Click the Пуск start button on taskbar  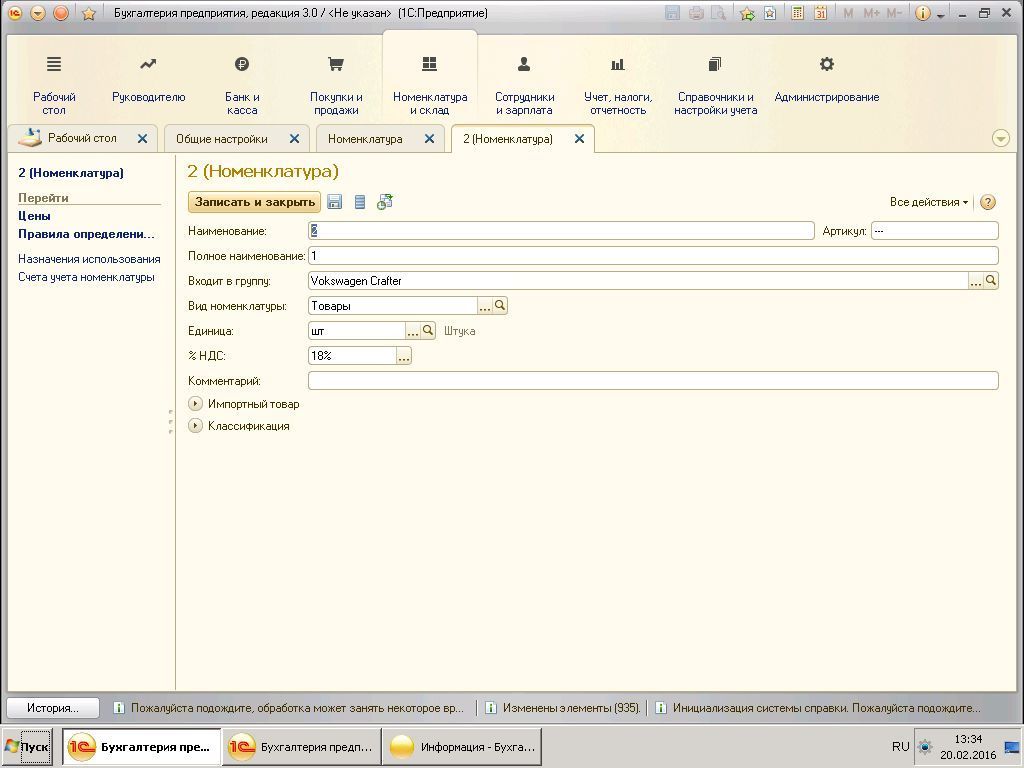pos(27,747)
